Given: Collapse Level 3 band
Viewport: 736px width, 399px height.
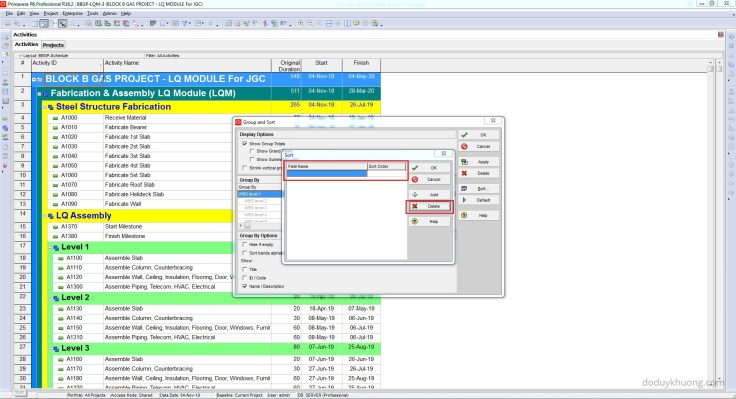Looking at the screenshot, I should click(x=50, y=349).
